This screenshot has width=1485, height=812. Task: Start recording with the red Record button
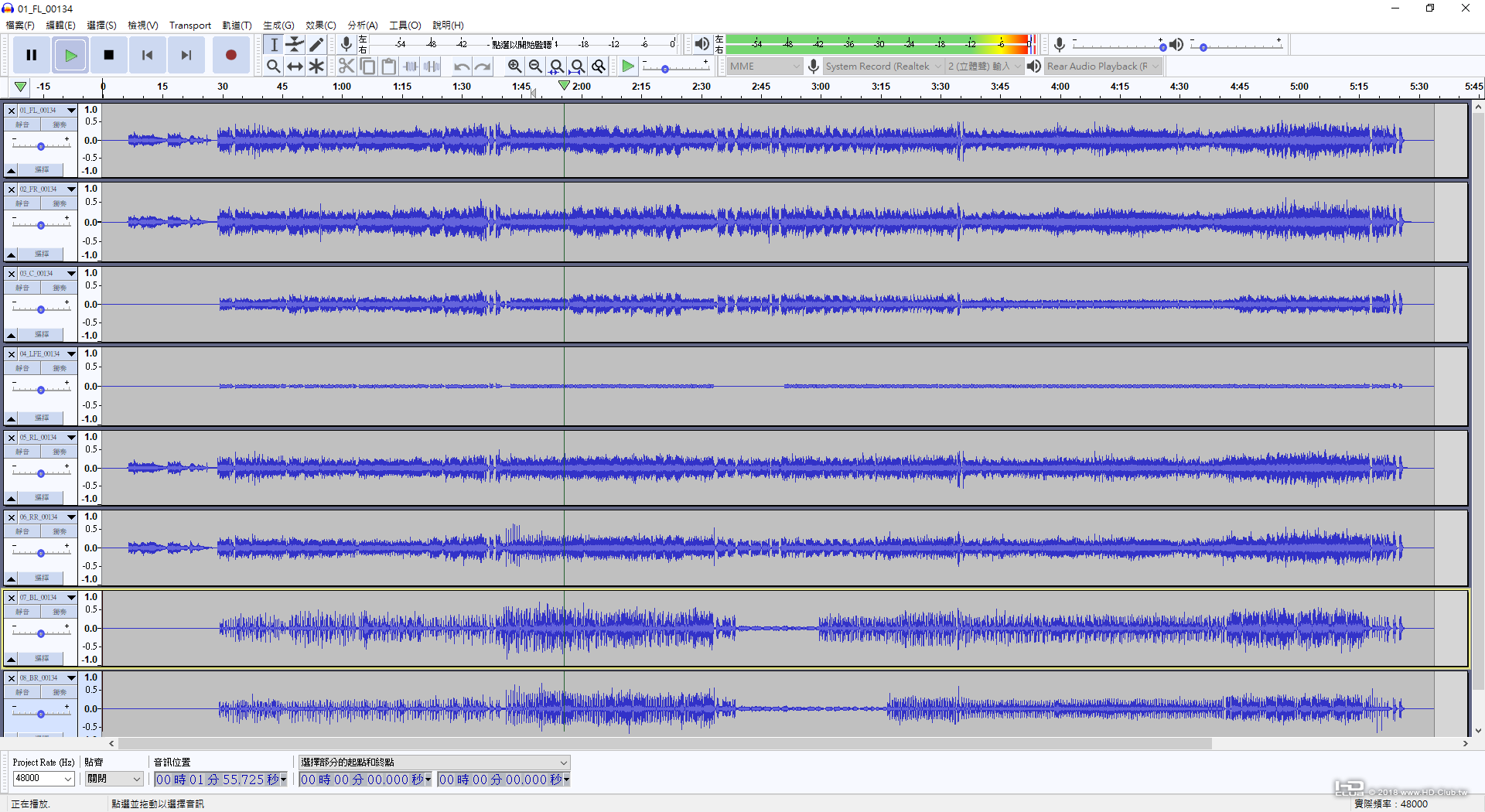(230, 55)
